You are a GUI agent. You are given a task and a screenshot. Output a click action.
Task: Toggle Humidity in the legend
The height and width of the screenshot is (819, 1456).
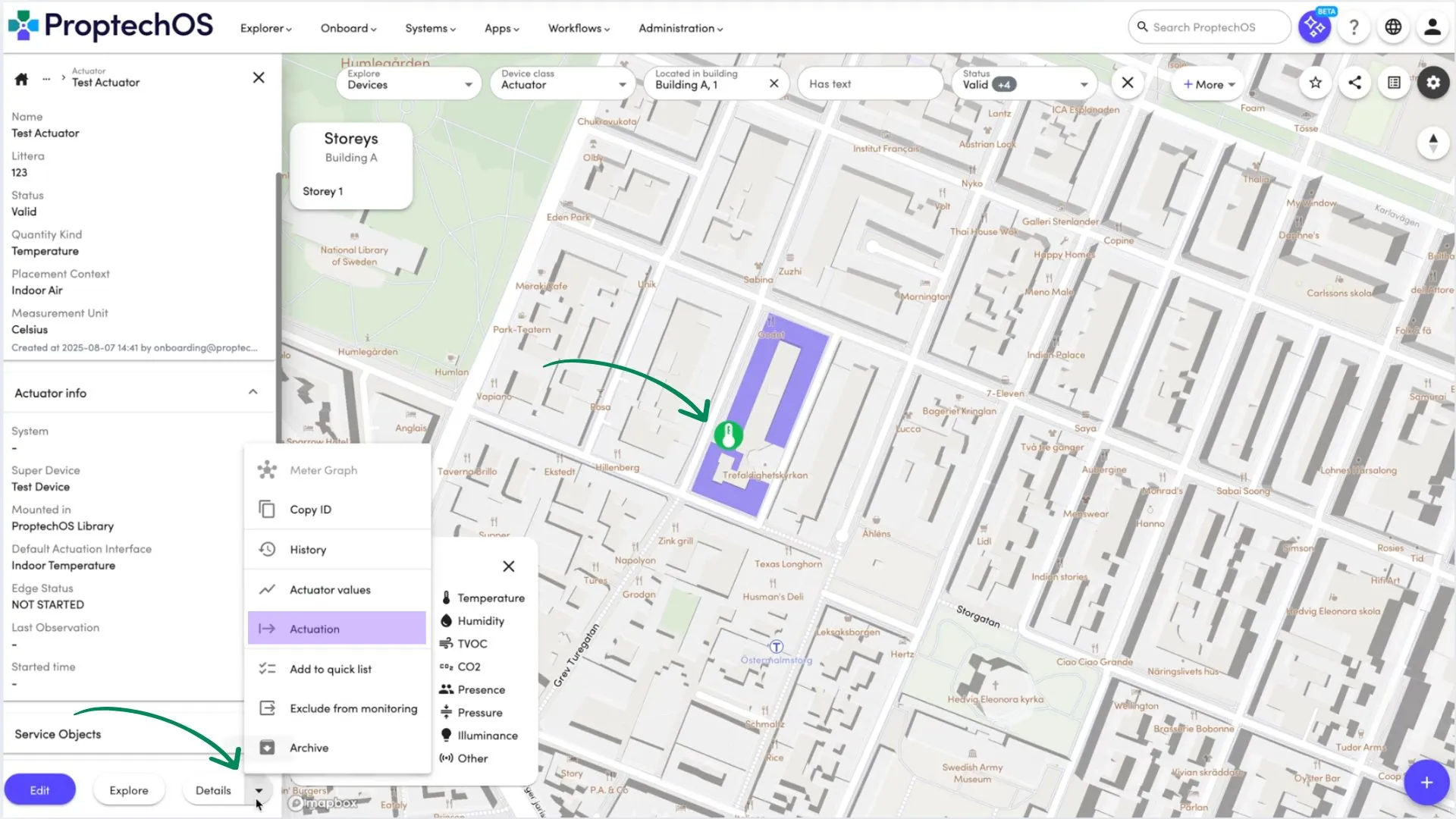pyautogui.click(x=472, y=621)
